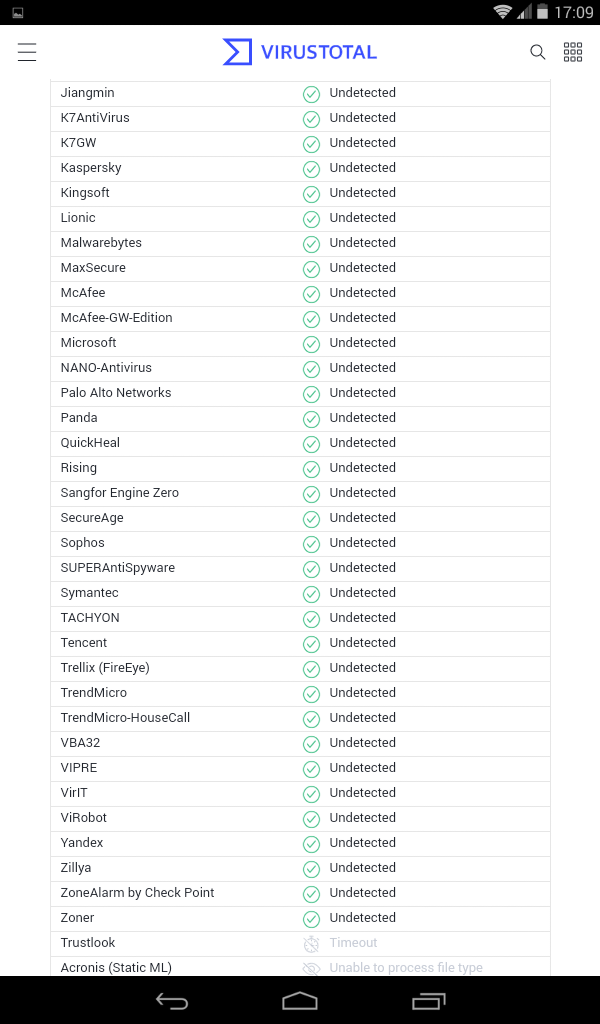This screenshot has width=600, height=1024.
Task: Click the Trustlook timeout clock icon
Action: (311, 943)
